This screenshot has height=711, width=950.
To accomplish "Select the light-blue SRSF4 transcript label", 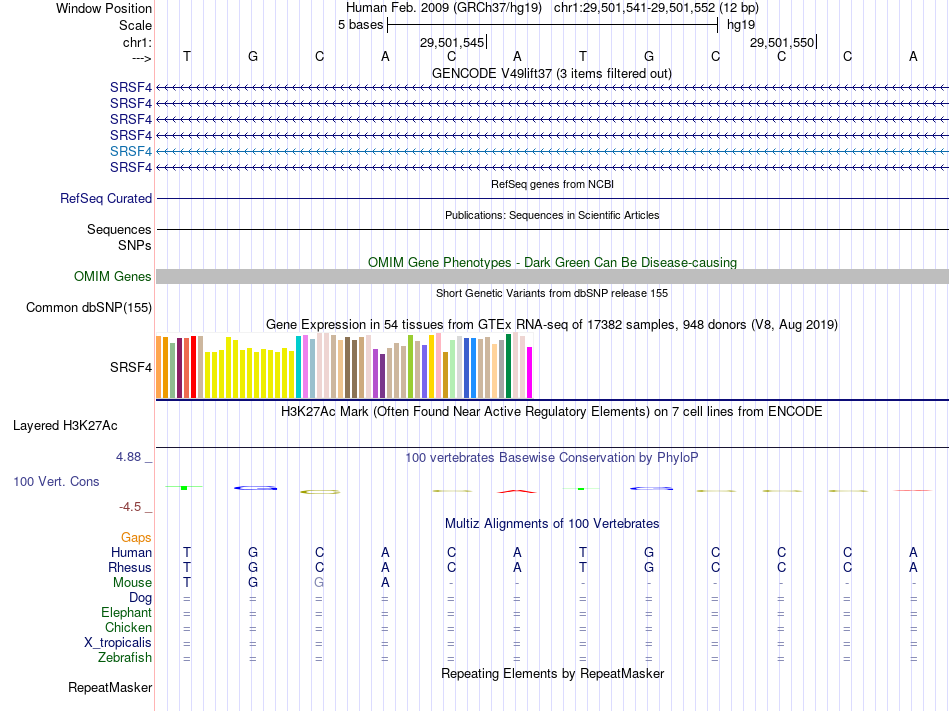I will pyautogui.click(x=131, y=151).
